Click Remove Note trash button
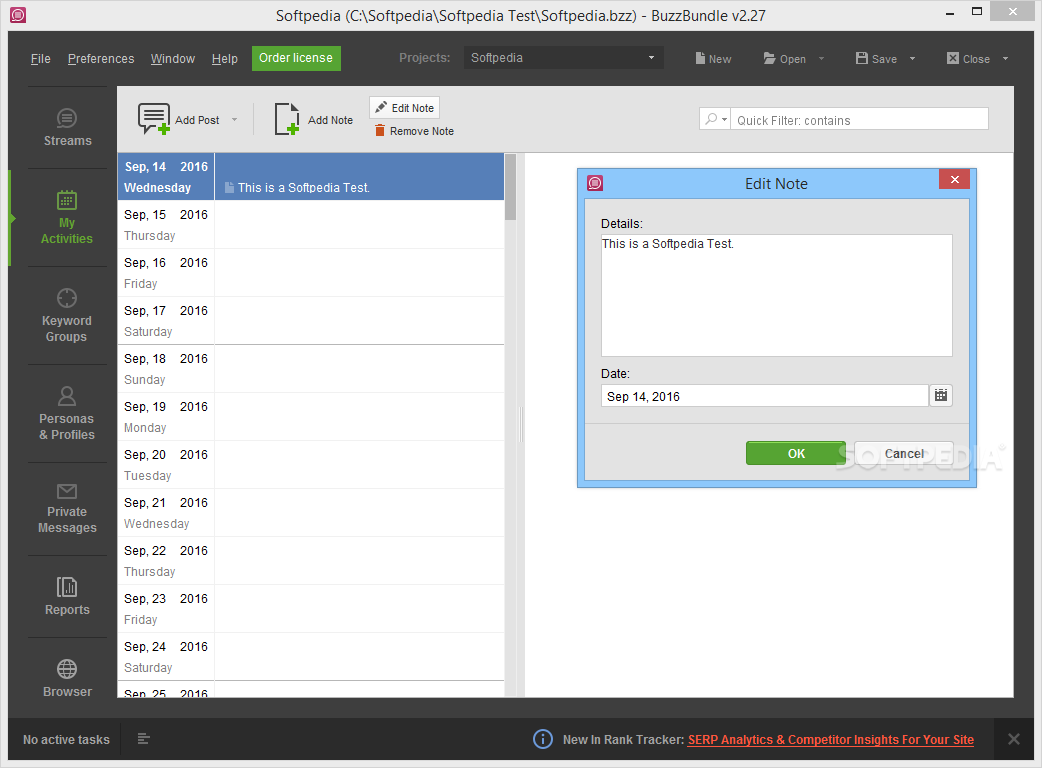The height and width of the screenshot is (768, 1042). tap(414, 131)
